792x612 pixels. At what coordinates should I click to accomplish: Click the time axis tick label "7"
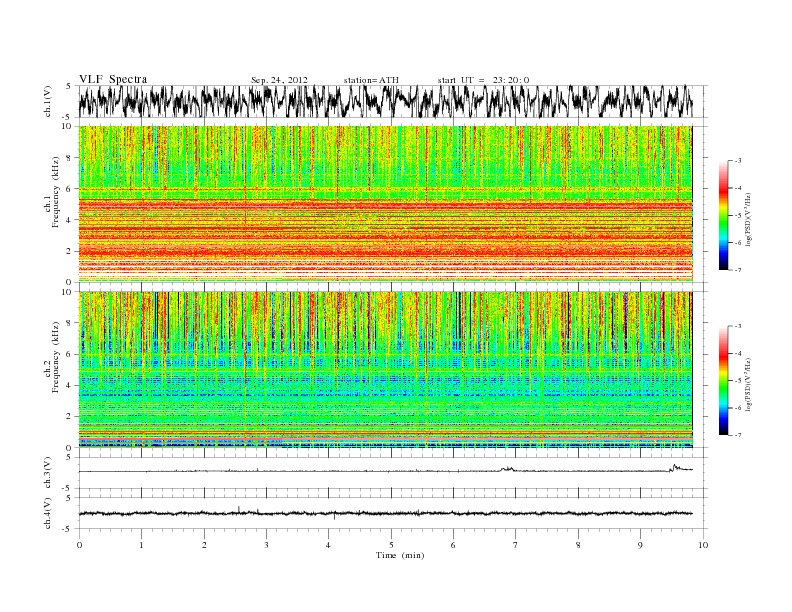tap(516, 545)
